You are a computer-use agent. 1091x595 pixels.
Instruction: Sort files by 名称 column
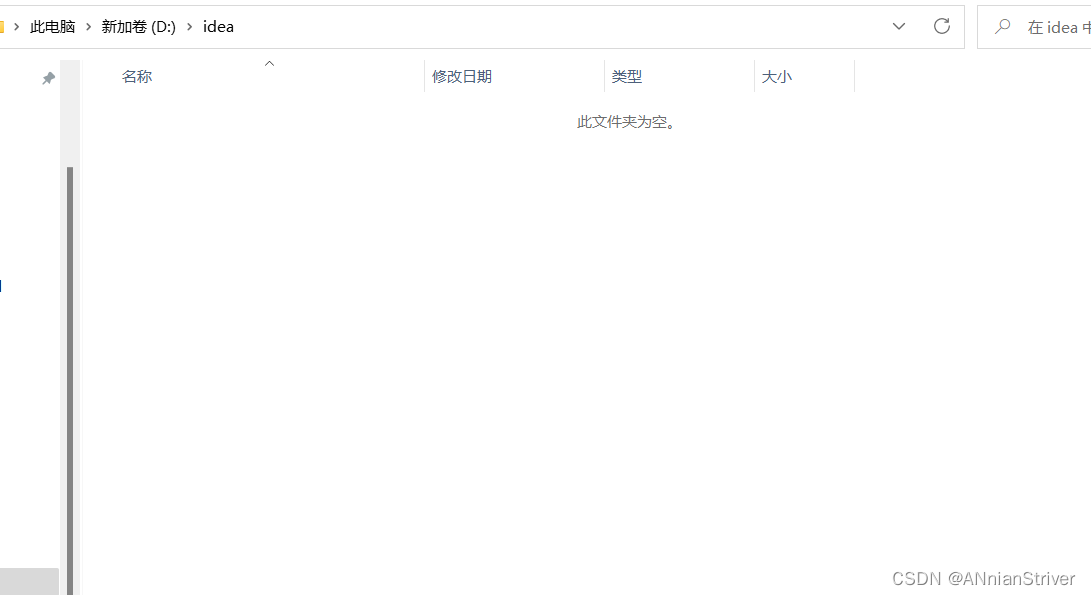point(137,77)
